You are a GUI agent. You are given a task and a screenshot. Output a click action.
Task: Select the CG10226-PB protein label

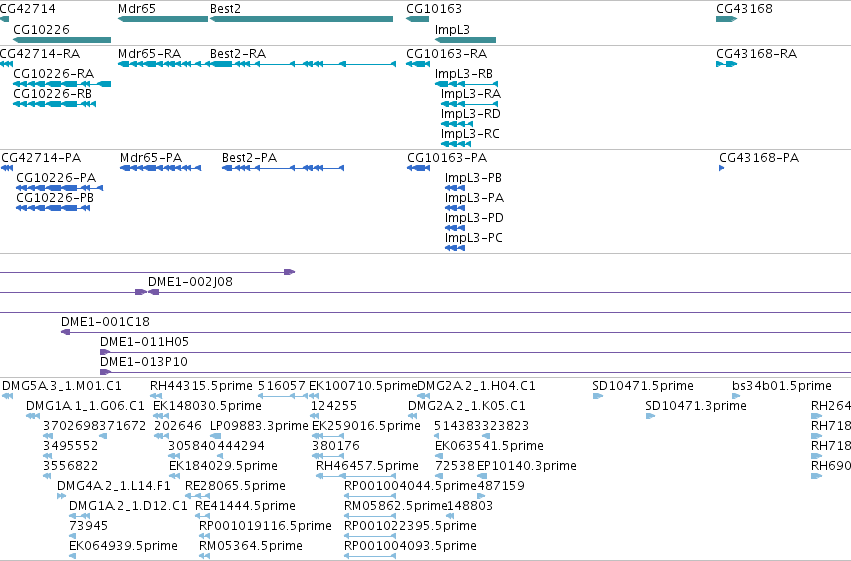(55, 198)
